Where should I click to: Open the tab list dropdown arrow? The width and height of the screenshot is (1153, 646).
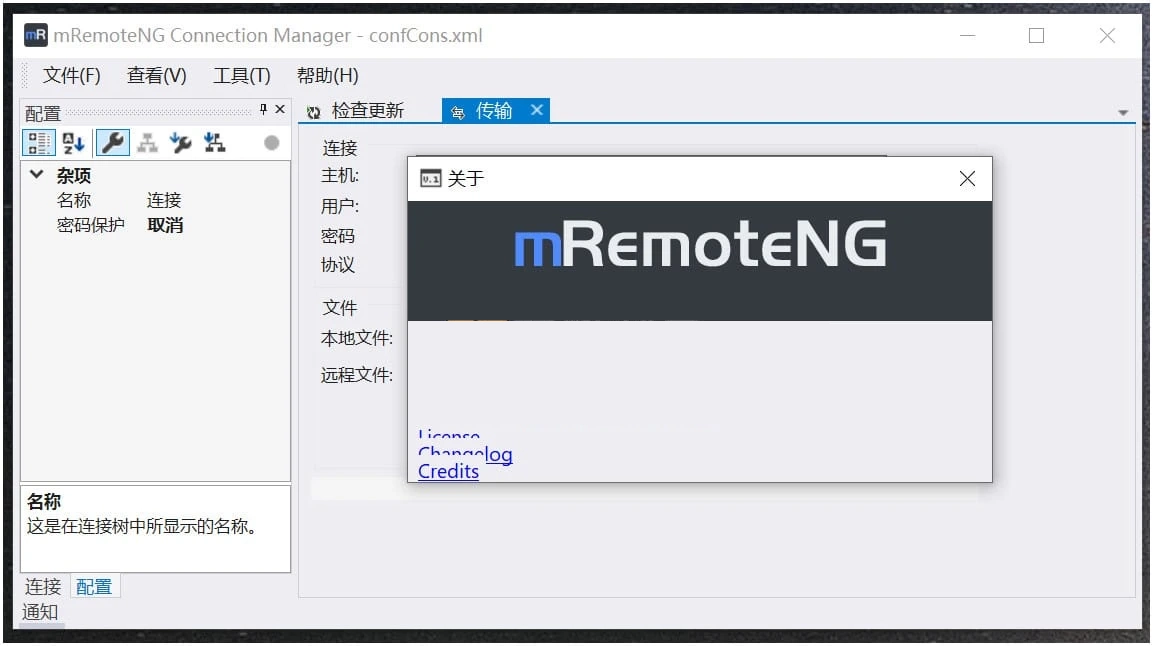(x=1124, y=112)
